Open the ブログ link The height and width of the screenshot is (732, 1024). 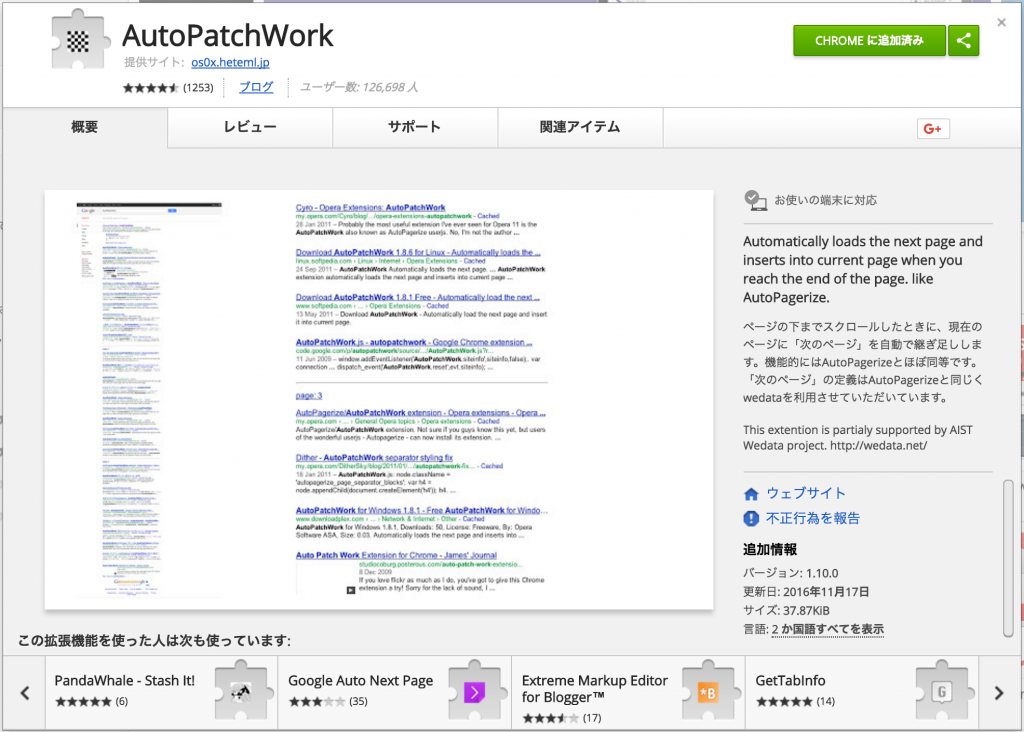point(256,87)
